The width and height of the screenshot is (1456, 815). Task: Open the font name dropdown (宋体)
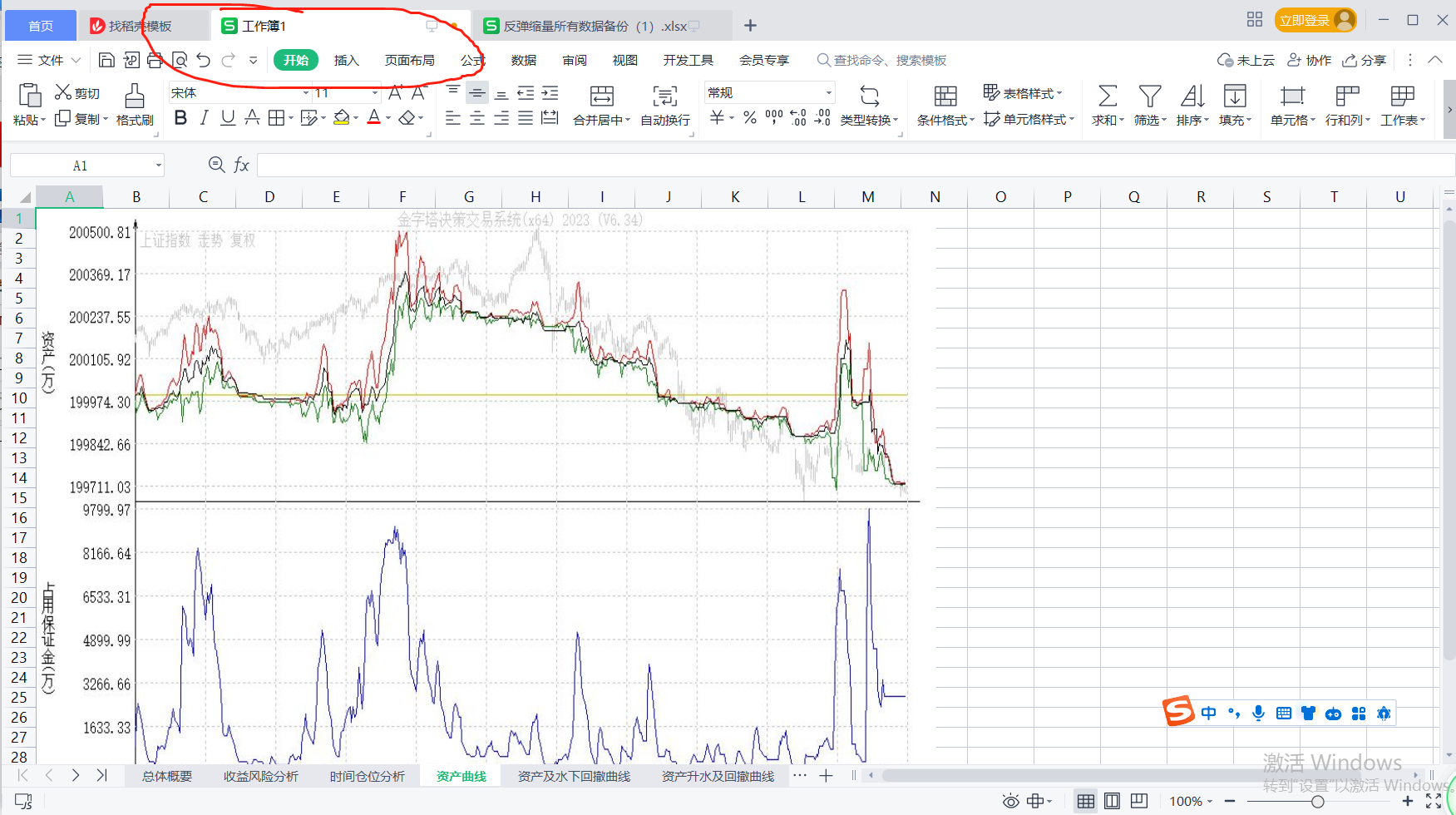(306, 93)
